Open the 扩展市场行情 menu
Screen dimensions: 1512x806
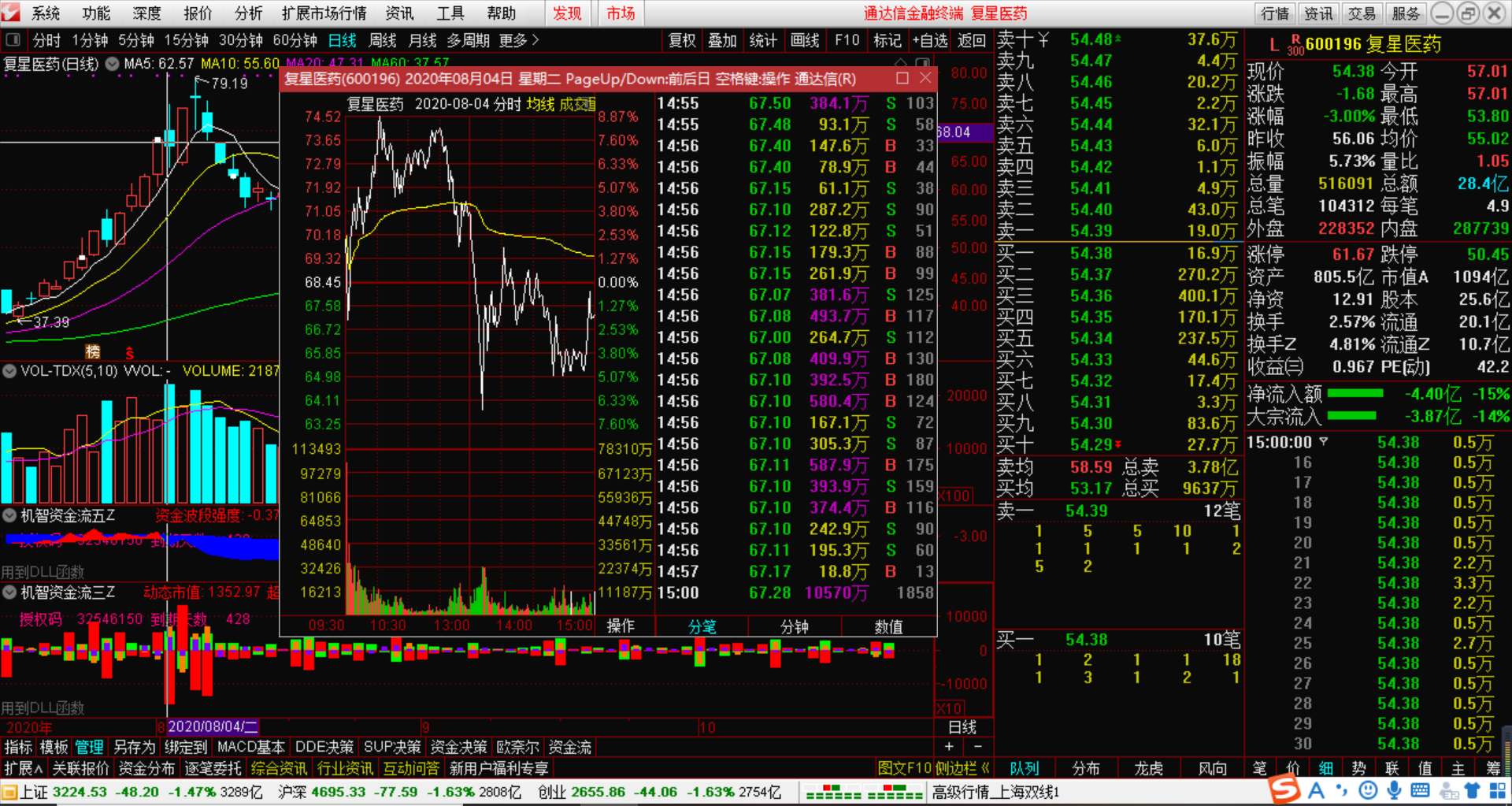point(324,13)
